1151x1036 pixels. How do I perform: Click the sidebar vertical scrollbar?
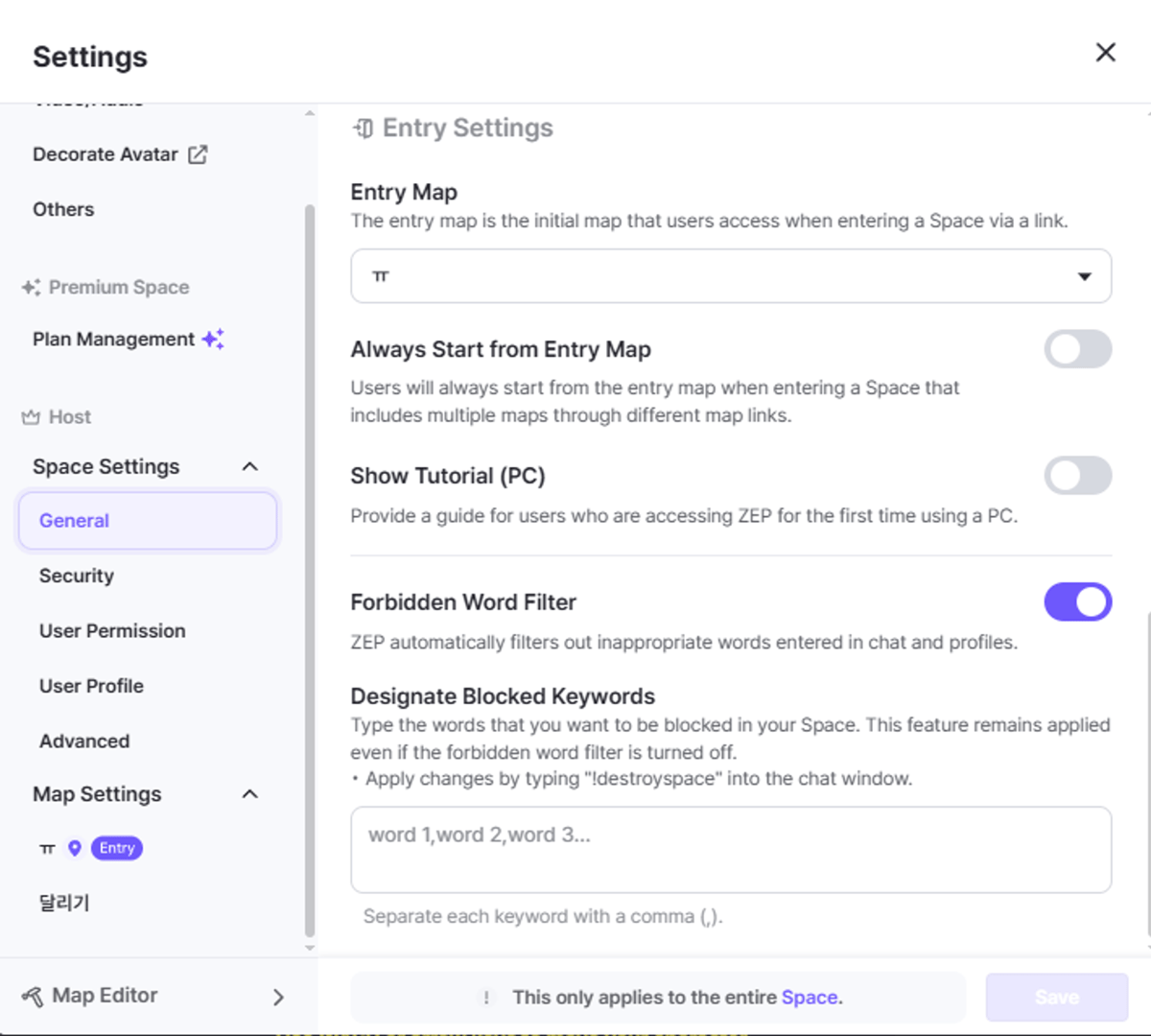(310, 570)
